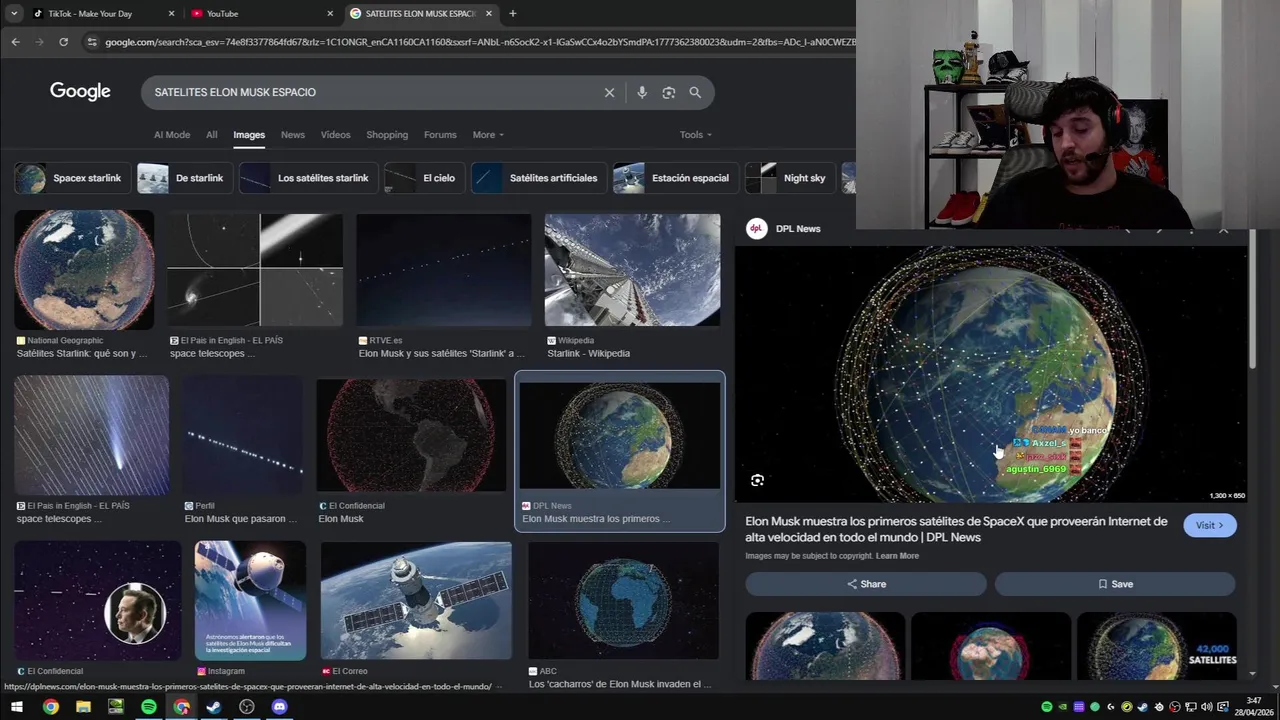Close the TikTok browser tab

(x=171, y=13)
